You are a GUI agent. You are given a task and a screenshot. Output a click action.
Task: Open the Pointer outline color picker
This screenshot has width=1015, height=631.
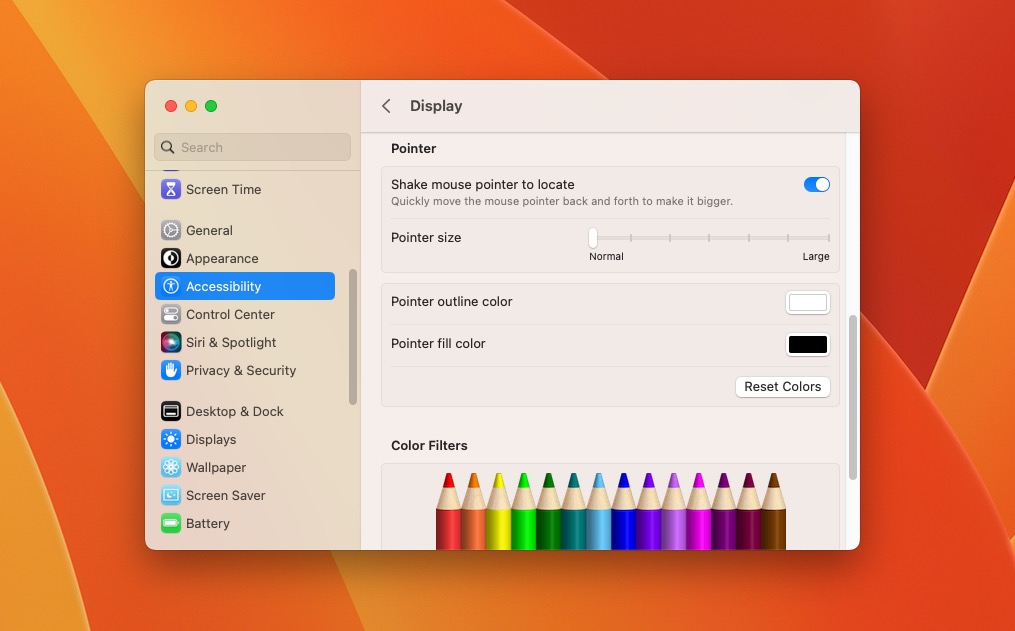pos(807,302)
